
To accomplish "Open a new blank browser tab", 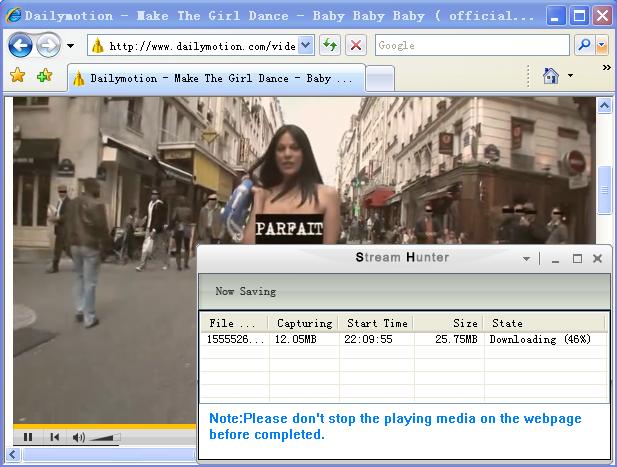I will [x=380, y=79].
